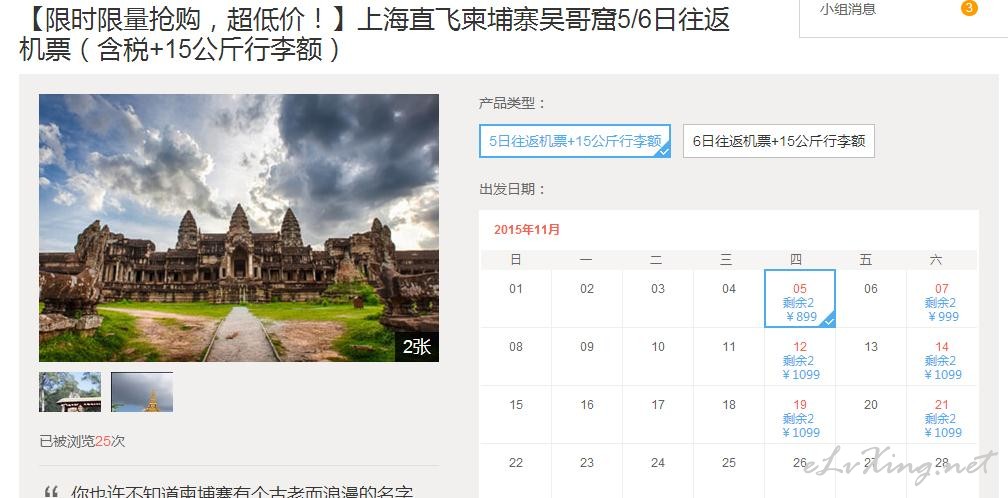Choose departure date 19 priced ¥1099

800,415
